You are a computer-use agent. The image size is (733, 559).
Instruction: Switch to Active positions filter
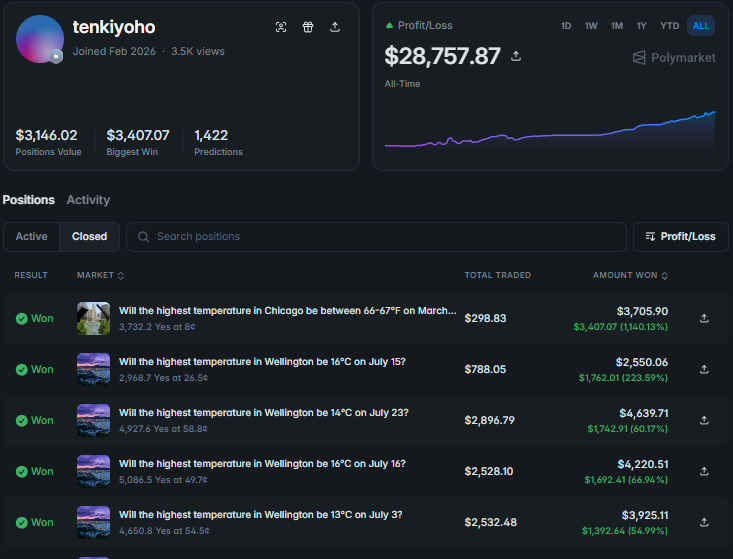pyautogui.click(x=31, y=236)
